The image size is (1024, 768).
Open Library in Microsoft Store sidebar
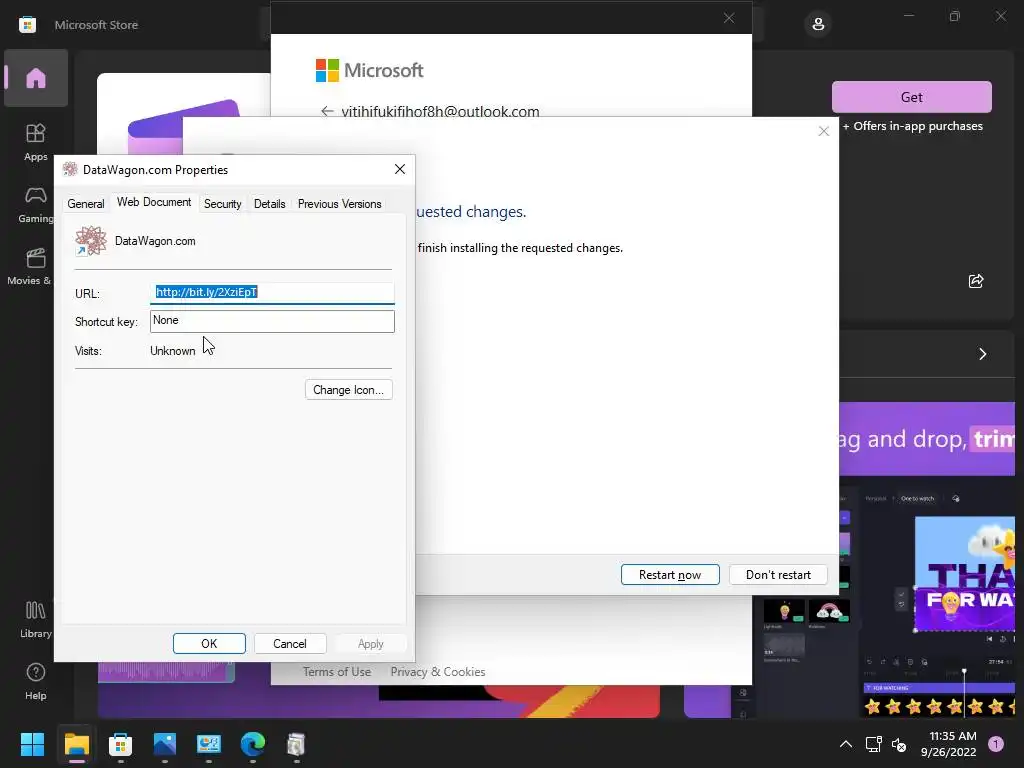tap(35, 620)
